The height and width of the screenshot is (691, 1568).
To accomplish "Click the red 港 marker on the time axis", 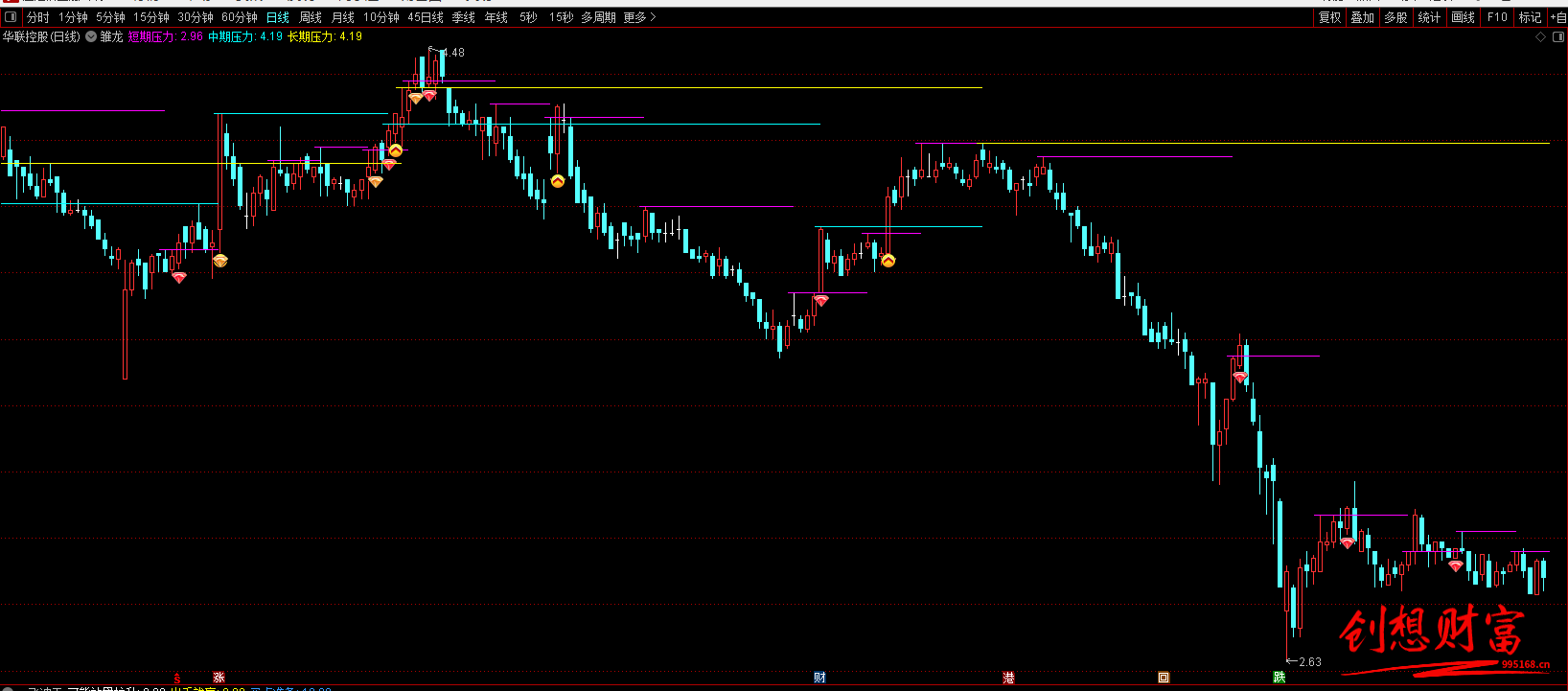I will (1008, 678).
